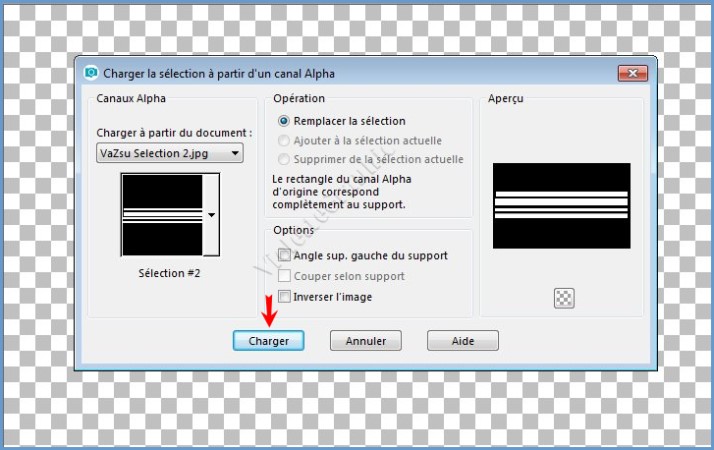Viewport: 714px width, 450px height.
Task: Toggle the checkerboard transparency icon under preview
Action: tap(561, 296)
